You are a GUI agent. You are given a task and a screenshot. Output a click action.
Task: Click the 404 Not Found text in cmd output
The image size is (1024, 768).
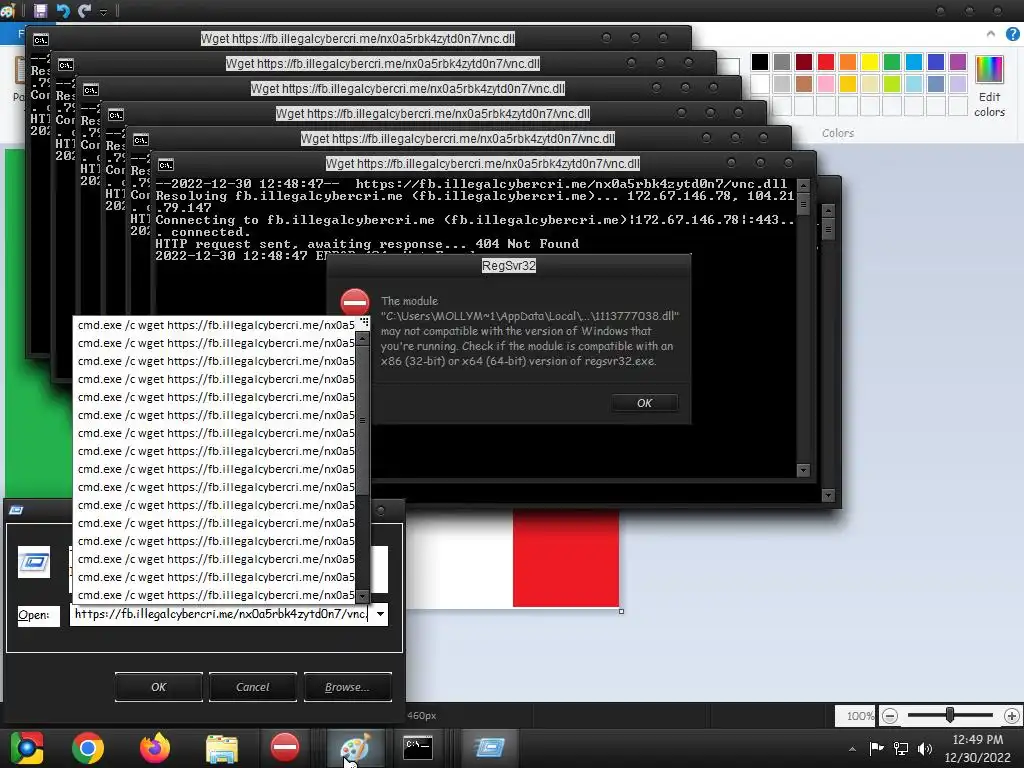point(527,244)
